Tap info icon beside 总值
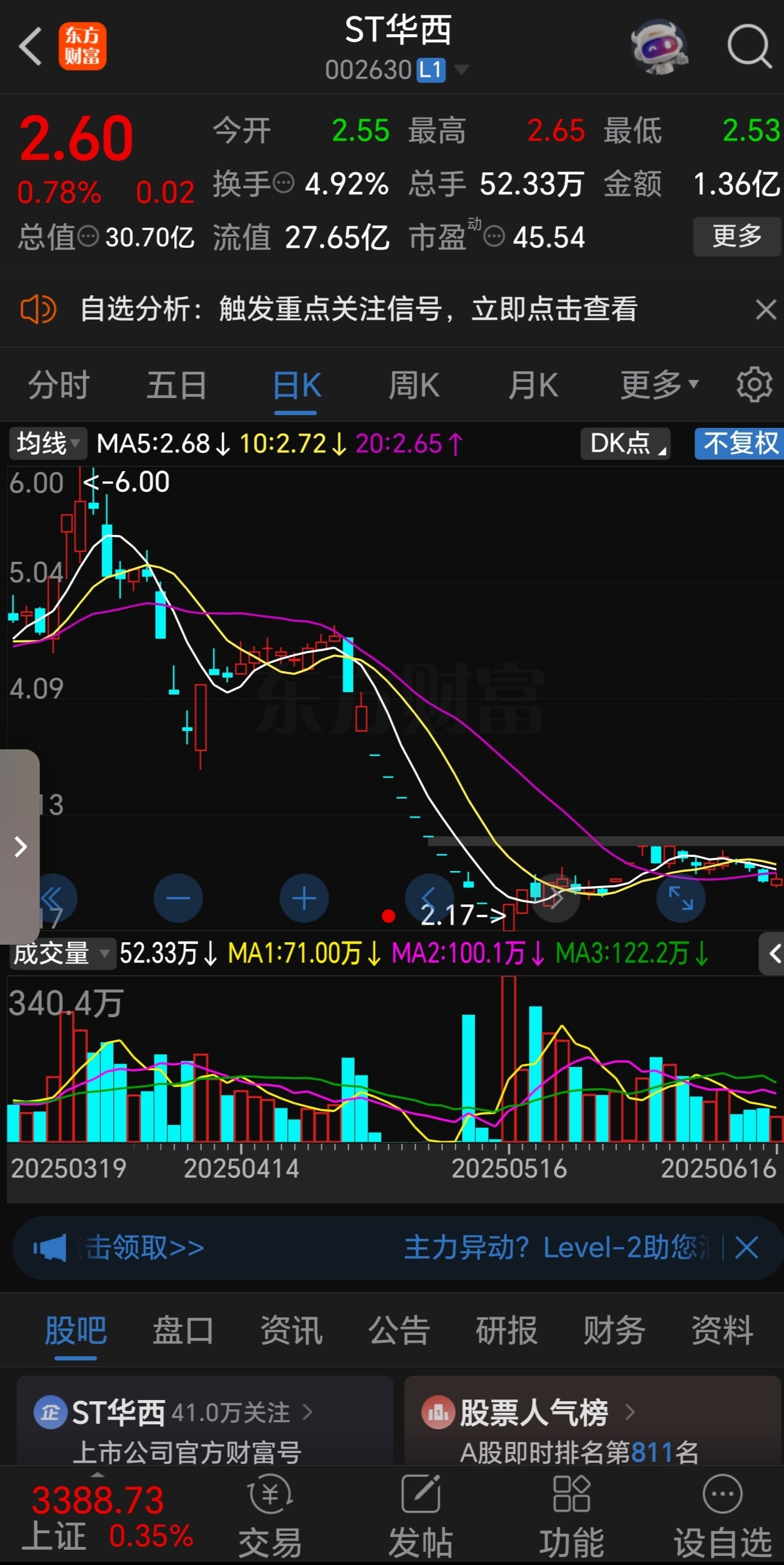 [x=88, y=236]
